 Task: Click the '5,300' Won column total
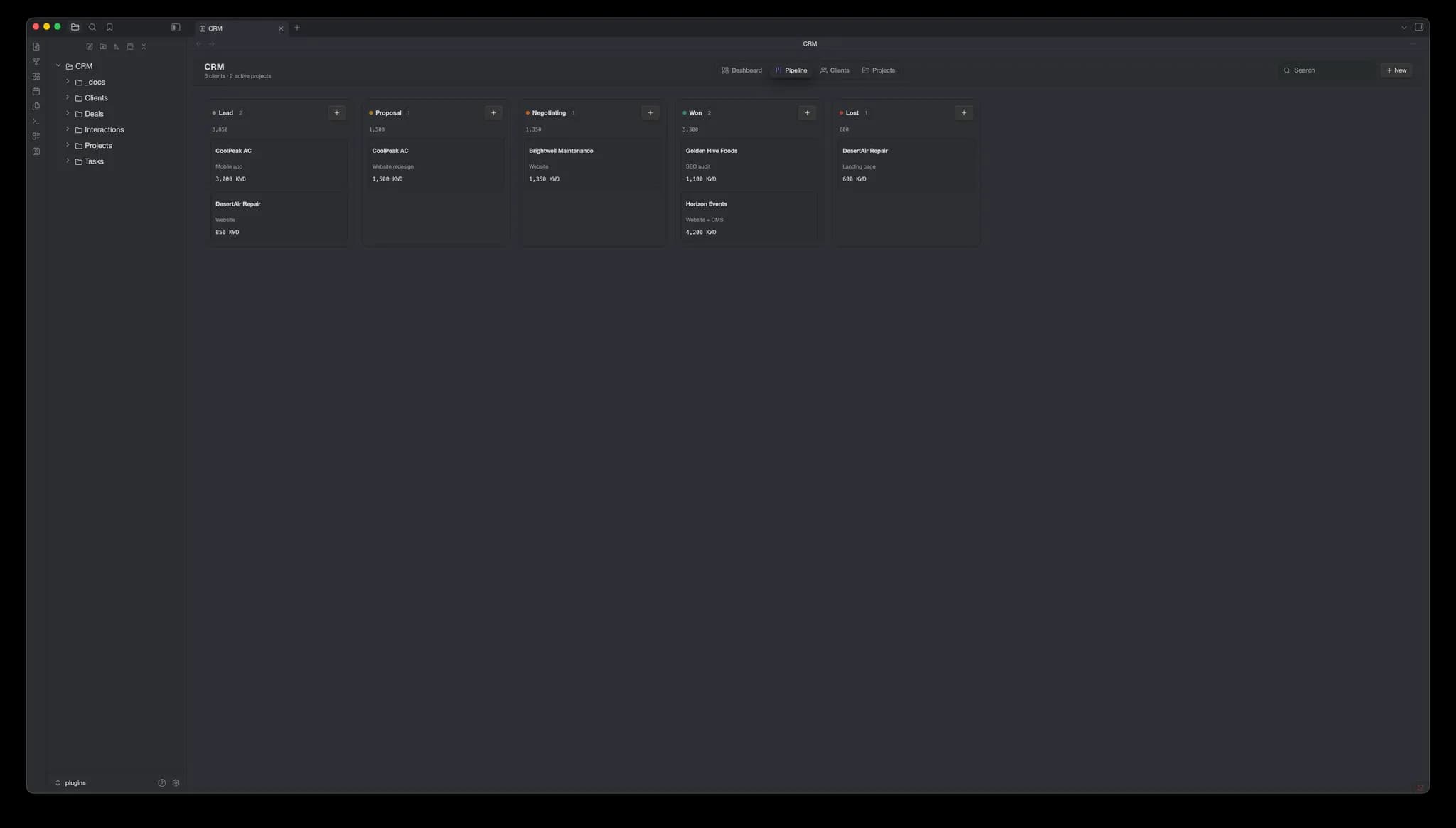pos(690,129)
